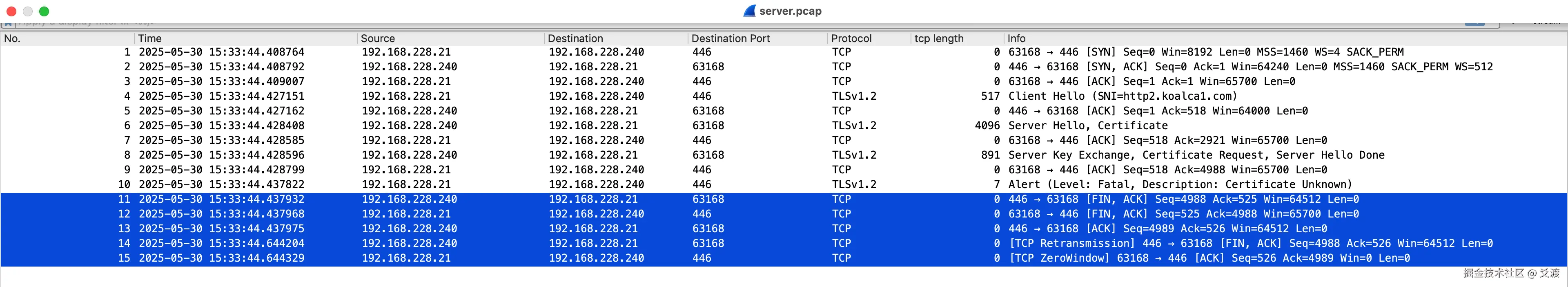Click source 192.168.228.21 in packet 1
The image size is (1568, 287).
407,52
